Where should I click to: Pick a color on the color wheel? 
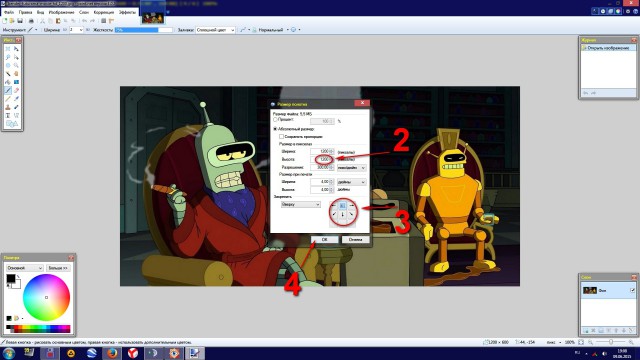[46, 297]
